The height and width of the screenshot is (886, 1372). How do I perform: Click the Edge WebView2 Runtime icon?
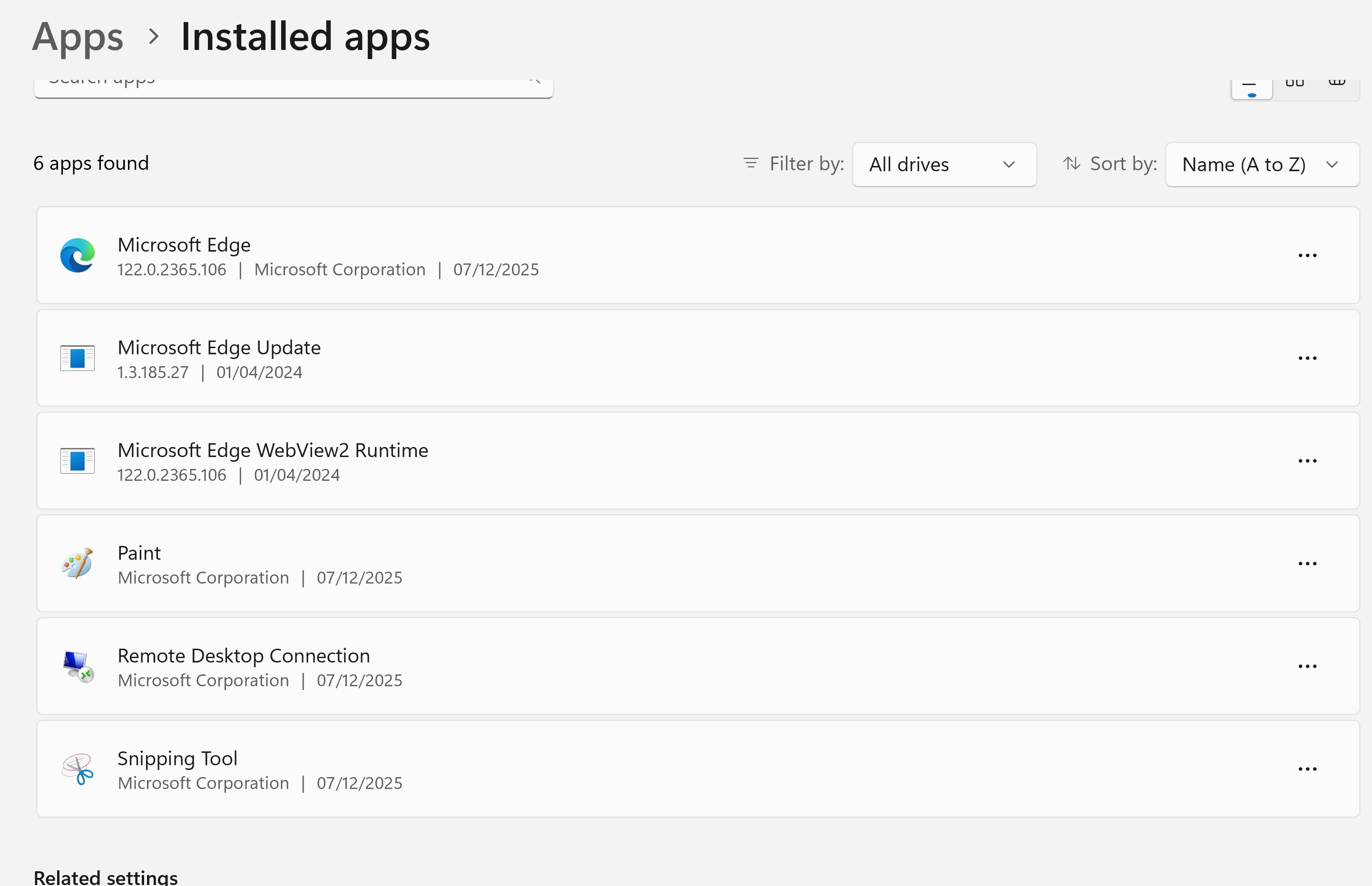pos(77,461)
